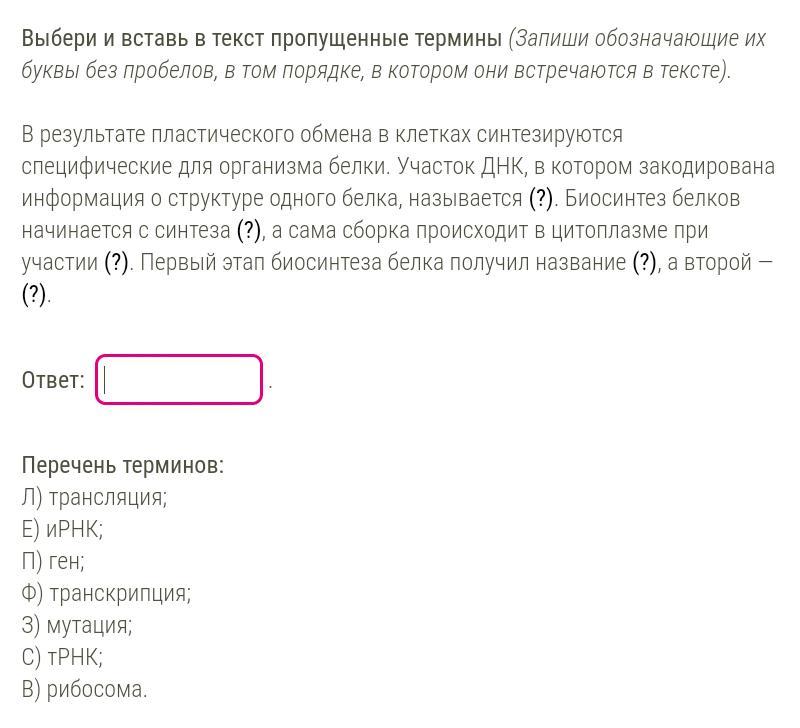Select the term Л) трансляция

tap(94, 497)
